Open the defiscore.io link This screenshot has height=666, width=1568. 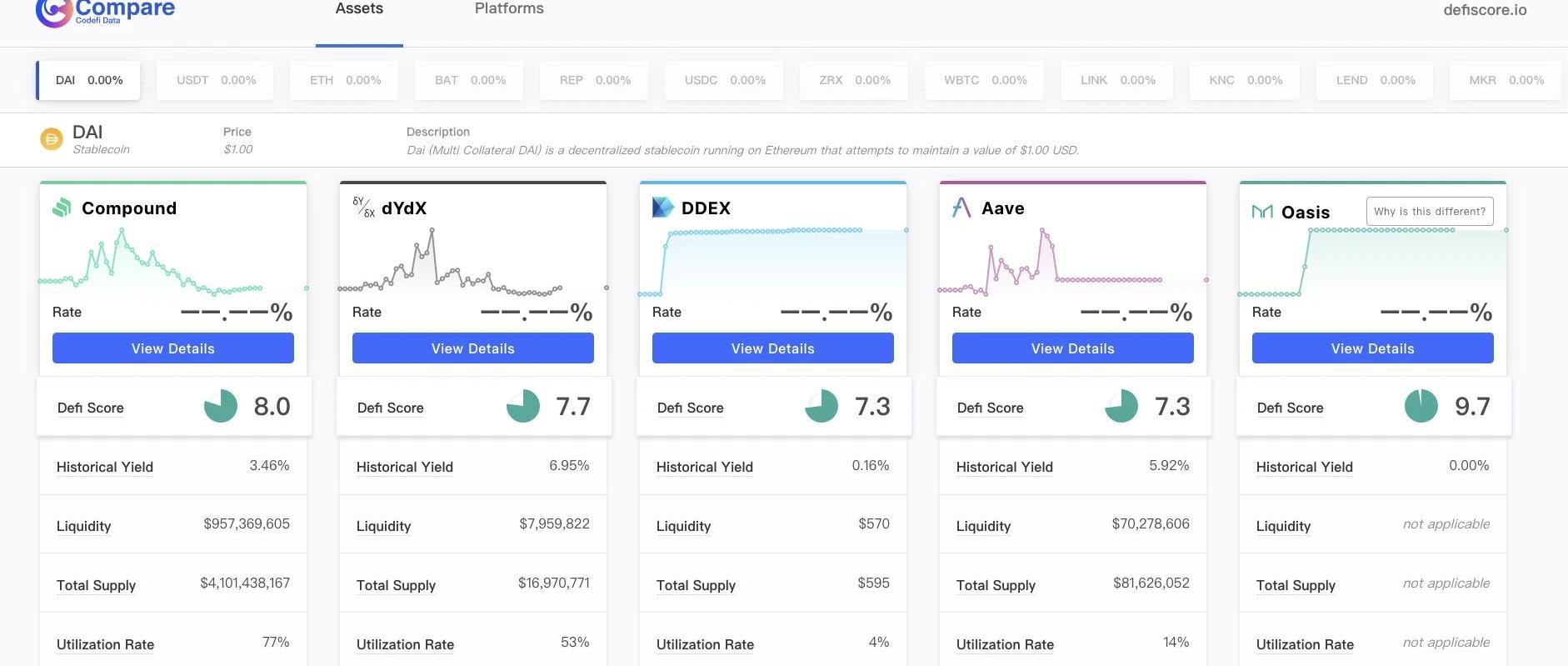[1485, 10]
